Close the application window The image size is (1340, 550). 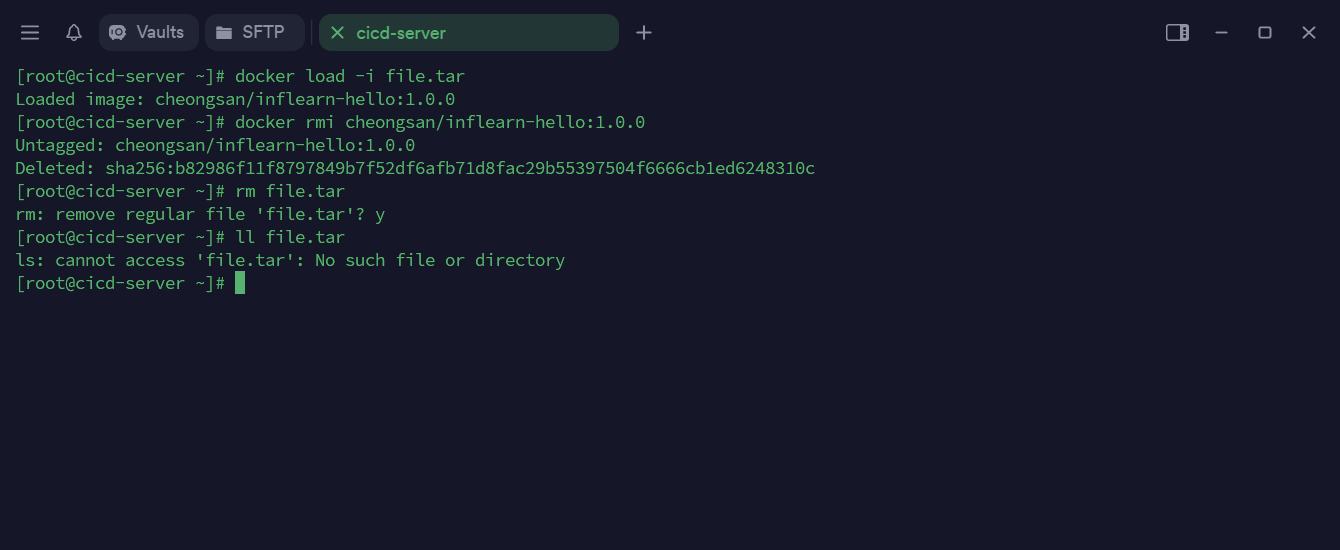[1309, 33]
